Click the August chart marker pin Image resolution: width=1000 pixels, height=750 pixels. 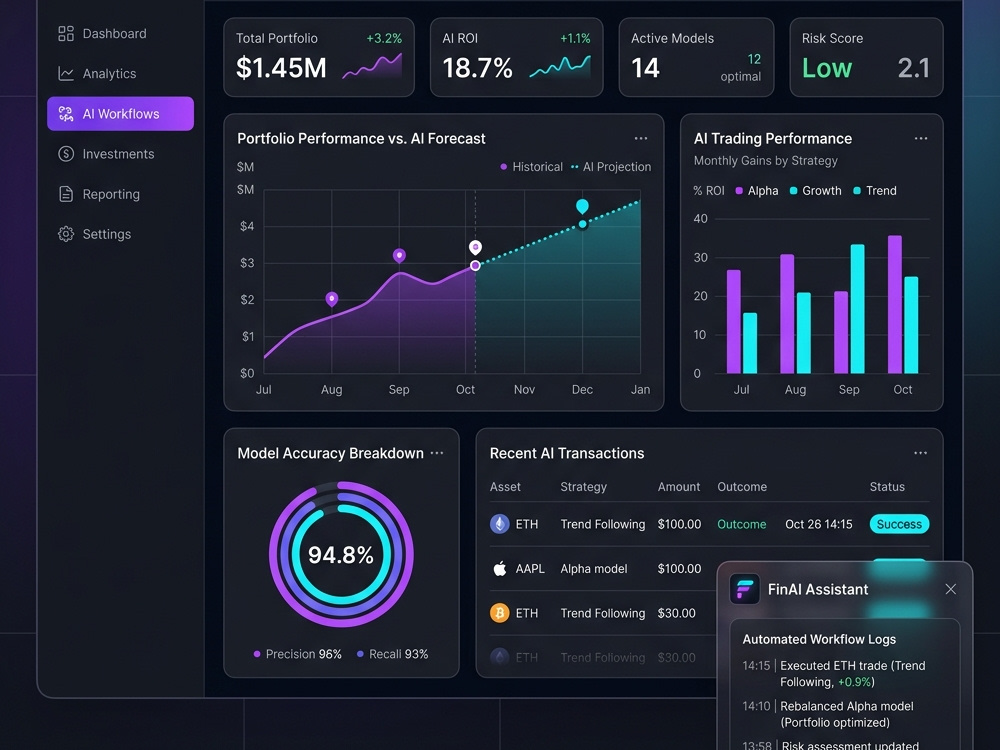332,298
